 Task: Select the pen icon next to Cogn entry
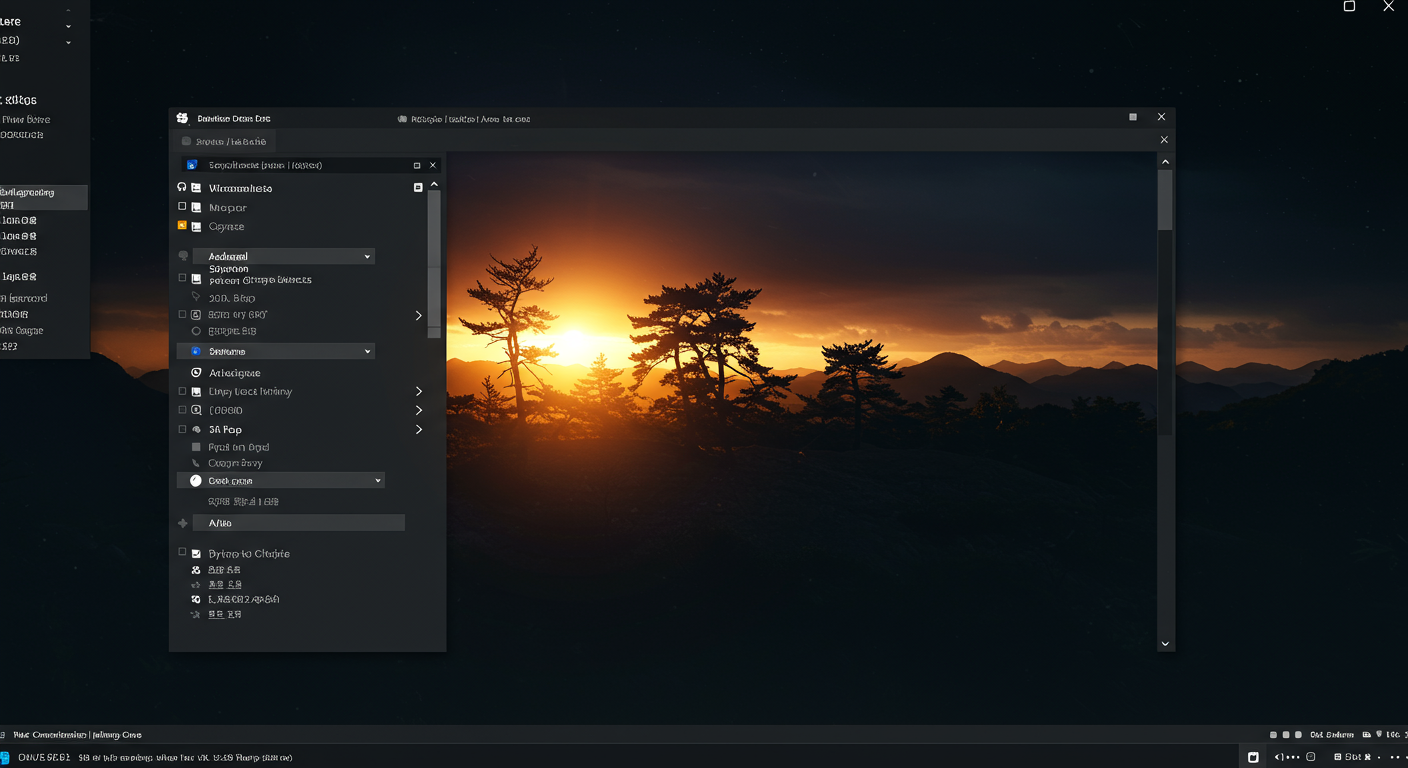[196, 463]
